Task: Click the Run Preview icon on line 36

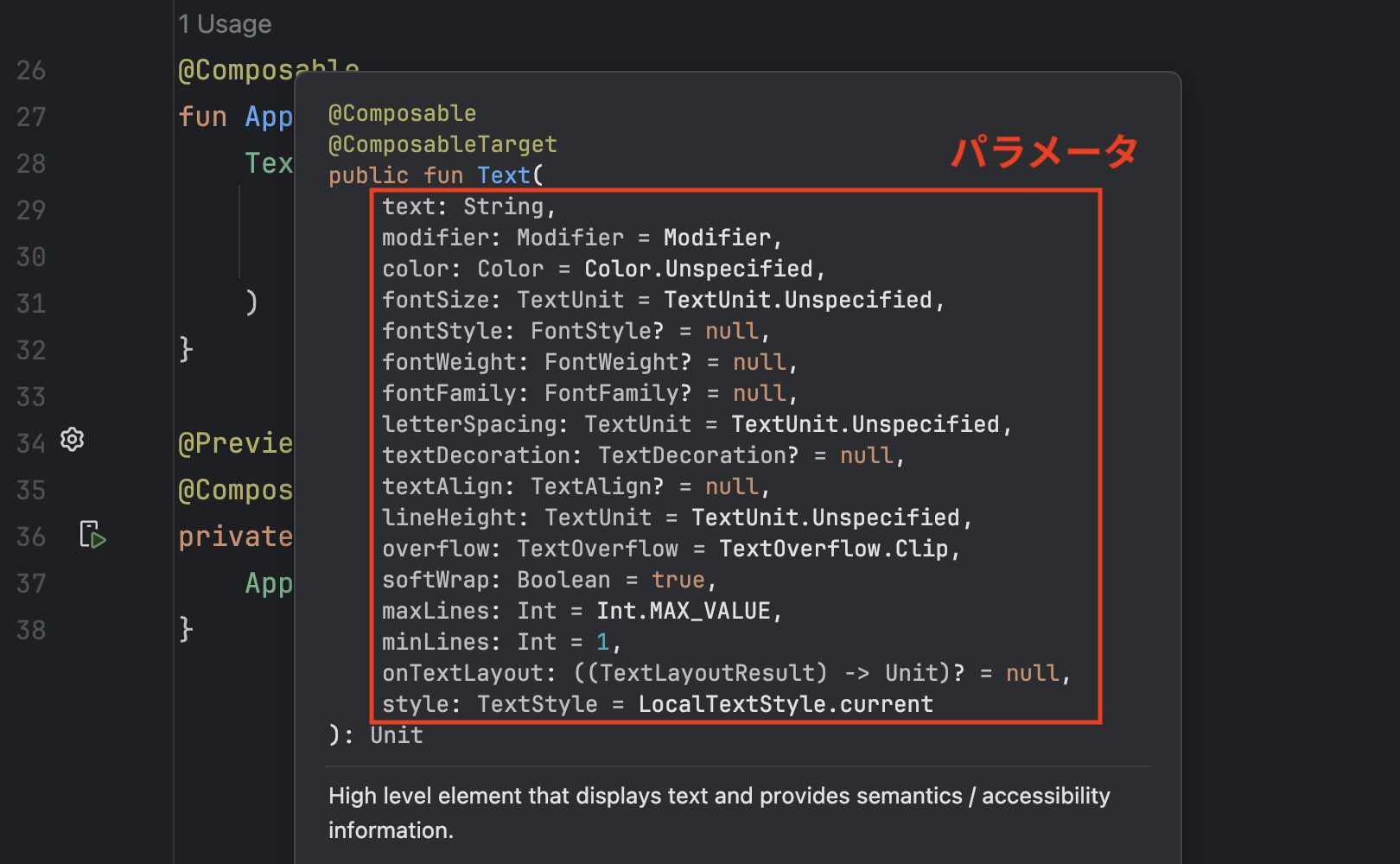Action: point(92,536)
